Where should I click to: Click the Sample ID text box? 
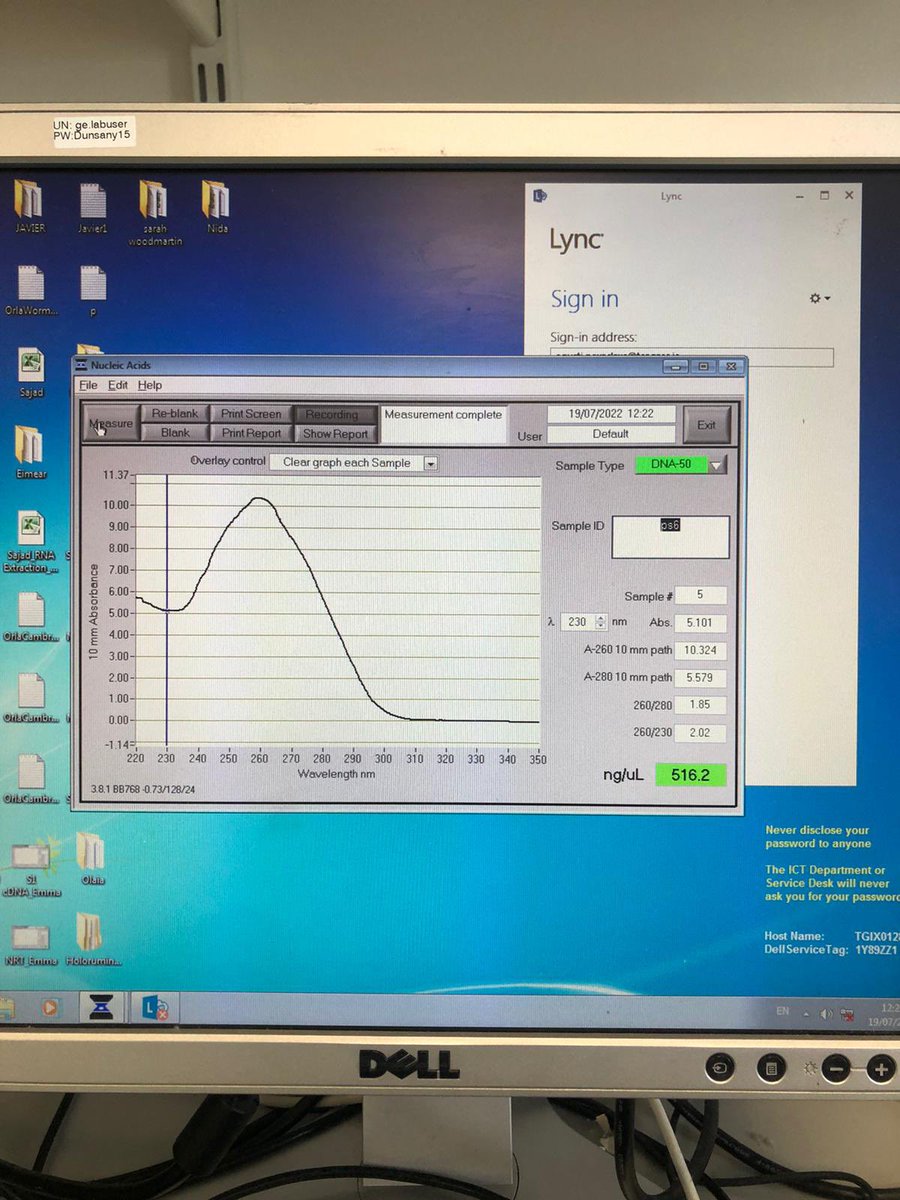670,537
